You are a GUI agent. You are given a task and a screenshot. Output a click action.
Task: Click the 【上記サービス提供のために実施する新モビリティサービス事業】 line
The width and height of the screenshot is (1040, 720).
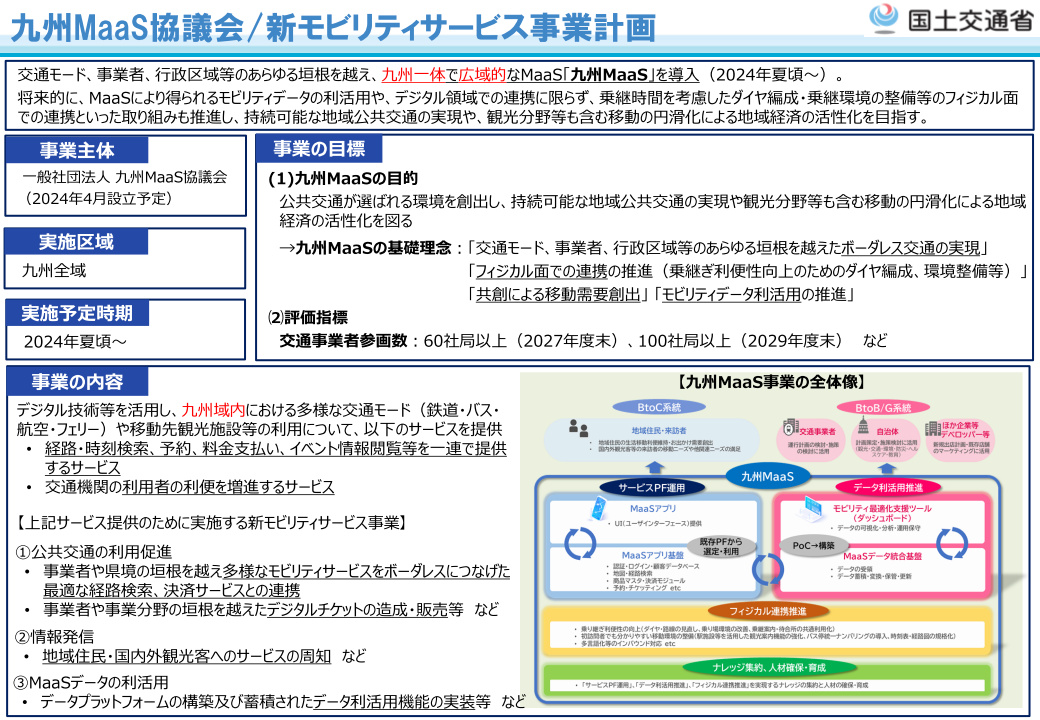(x=212, y=522)
